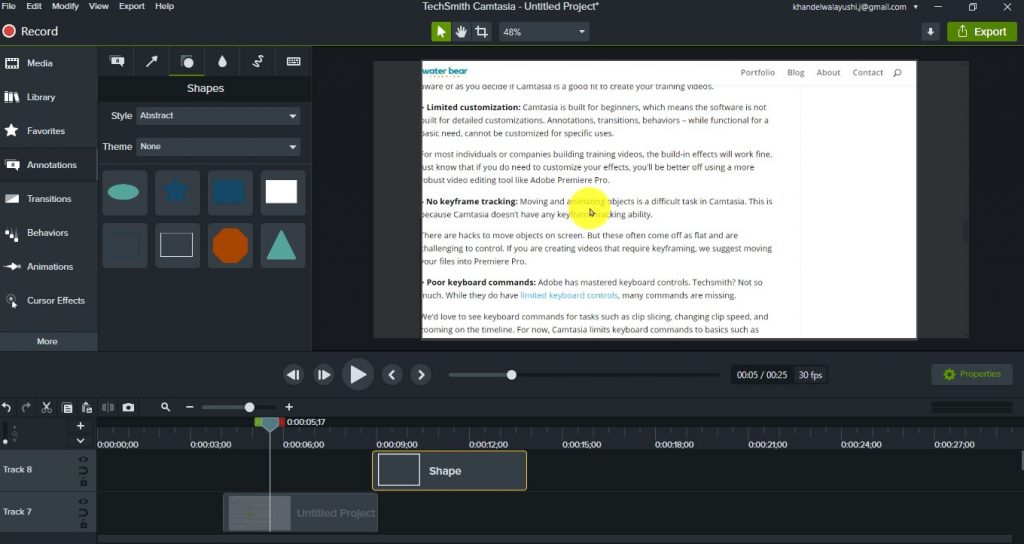
Task: Toggle visibility eye on Track 8
Action: pos(83,459)
